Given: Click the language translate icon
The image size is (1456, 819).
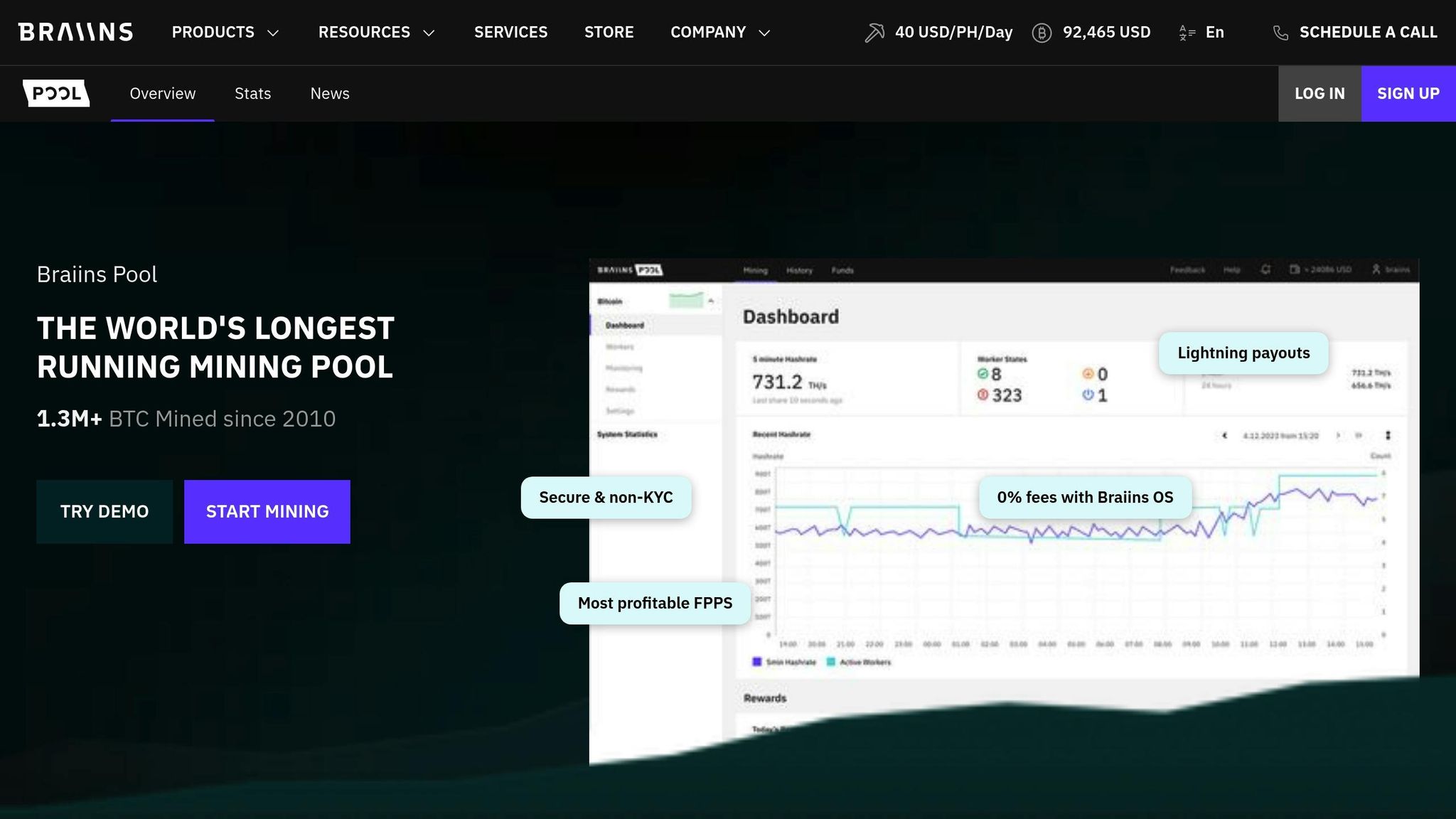Looking at the screenshot, I should pyautogui.click(x=1187, y=33).
